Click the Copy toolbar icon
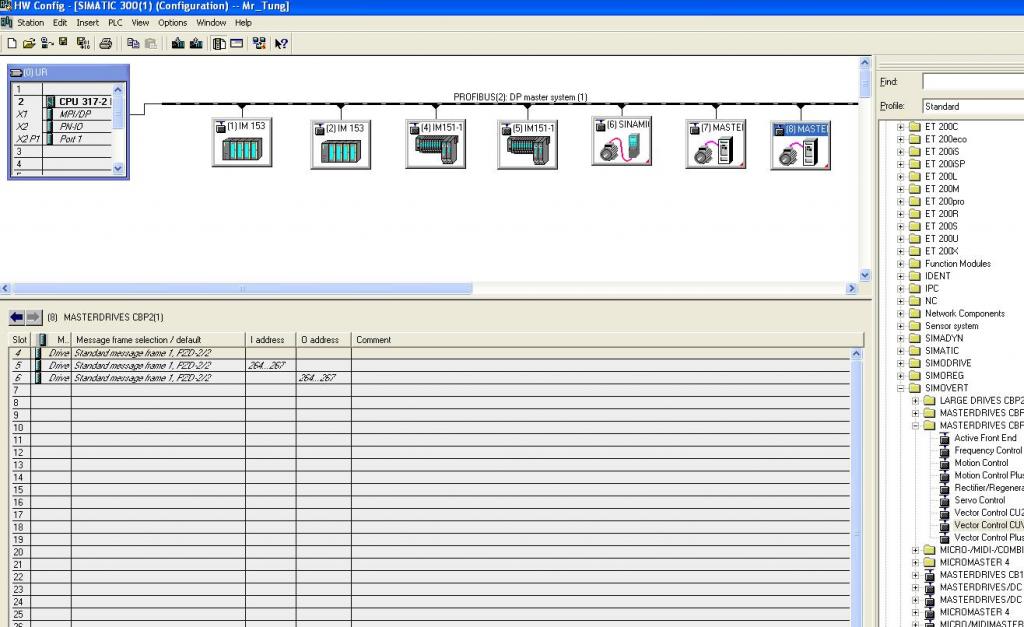1024x627 pixels. click(x=133, y=43)
